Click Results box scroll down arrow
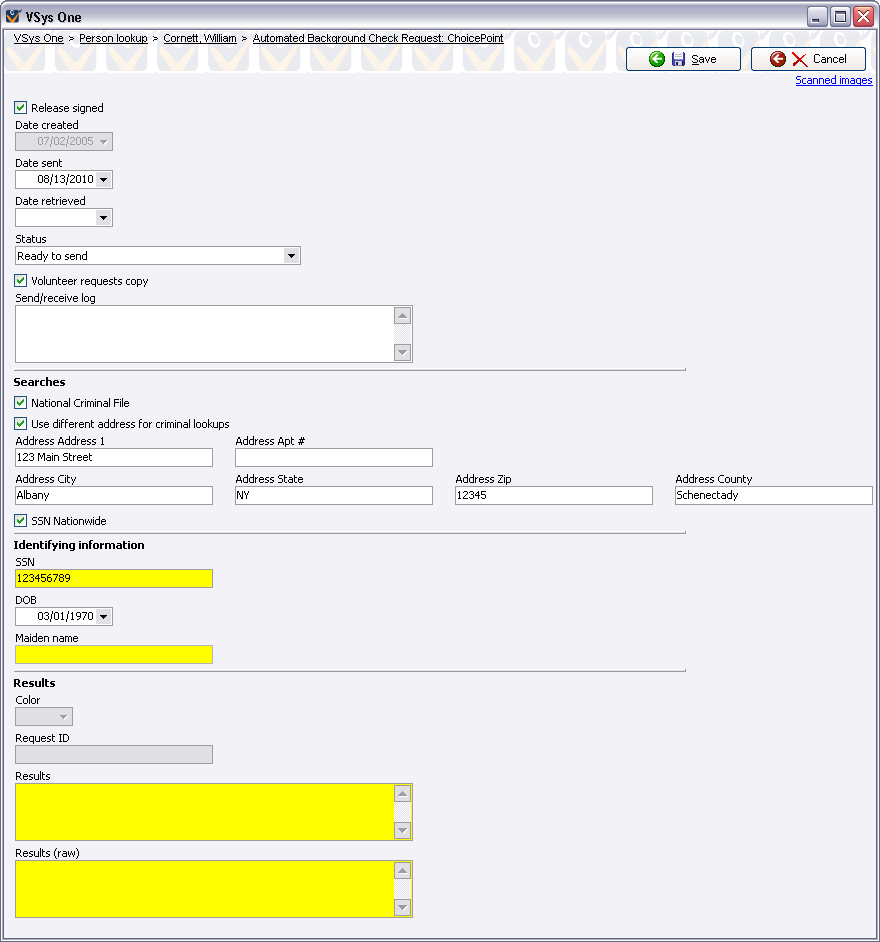 coord(402,831)
